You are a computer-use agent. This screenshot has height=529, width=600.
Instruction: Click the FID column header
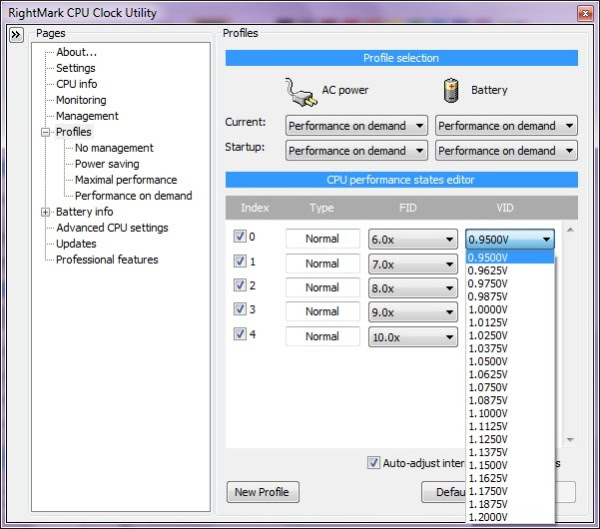click(x=408, y=208)
